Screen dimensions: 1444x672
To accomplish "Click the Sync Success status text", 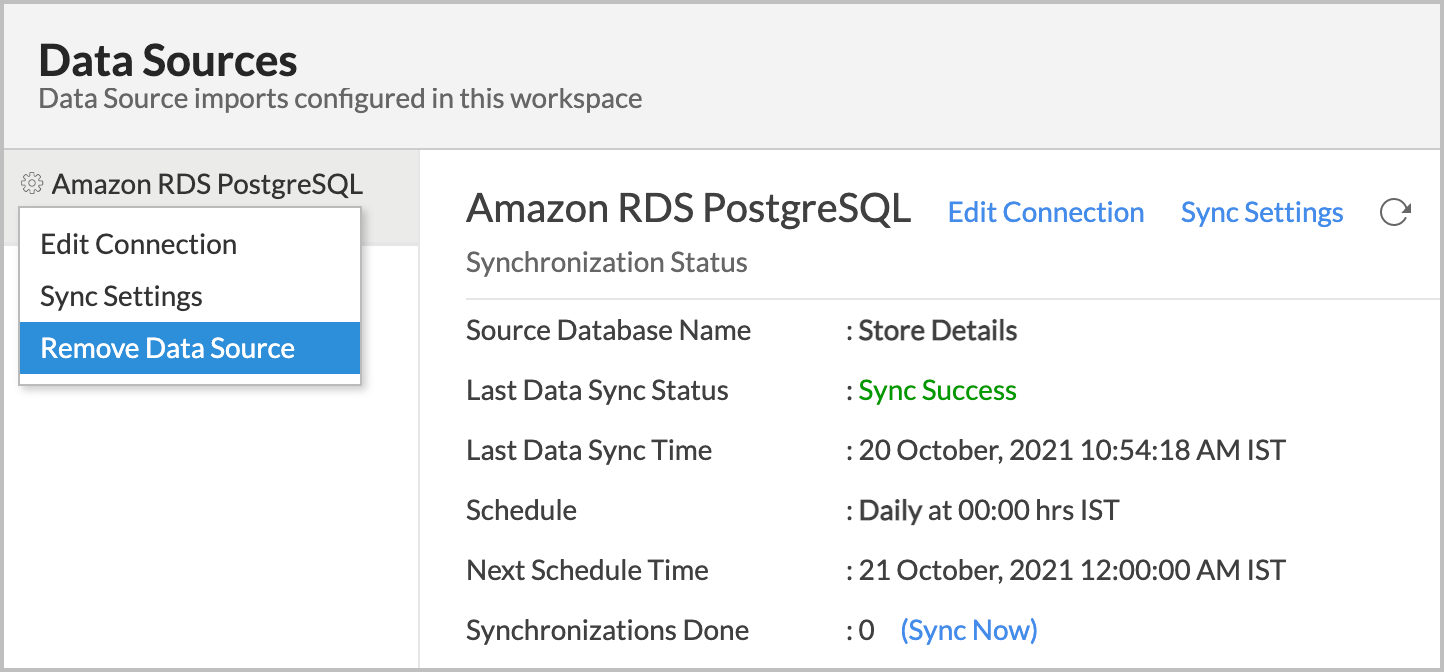I will coord(936,390).
